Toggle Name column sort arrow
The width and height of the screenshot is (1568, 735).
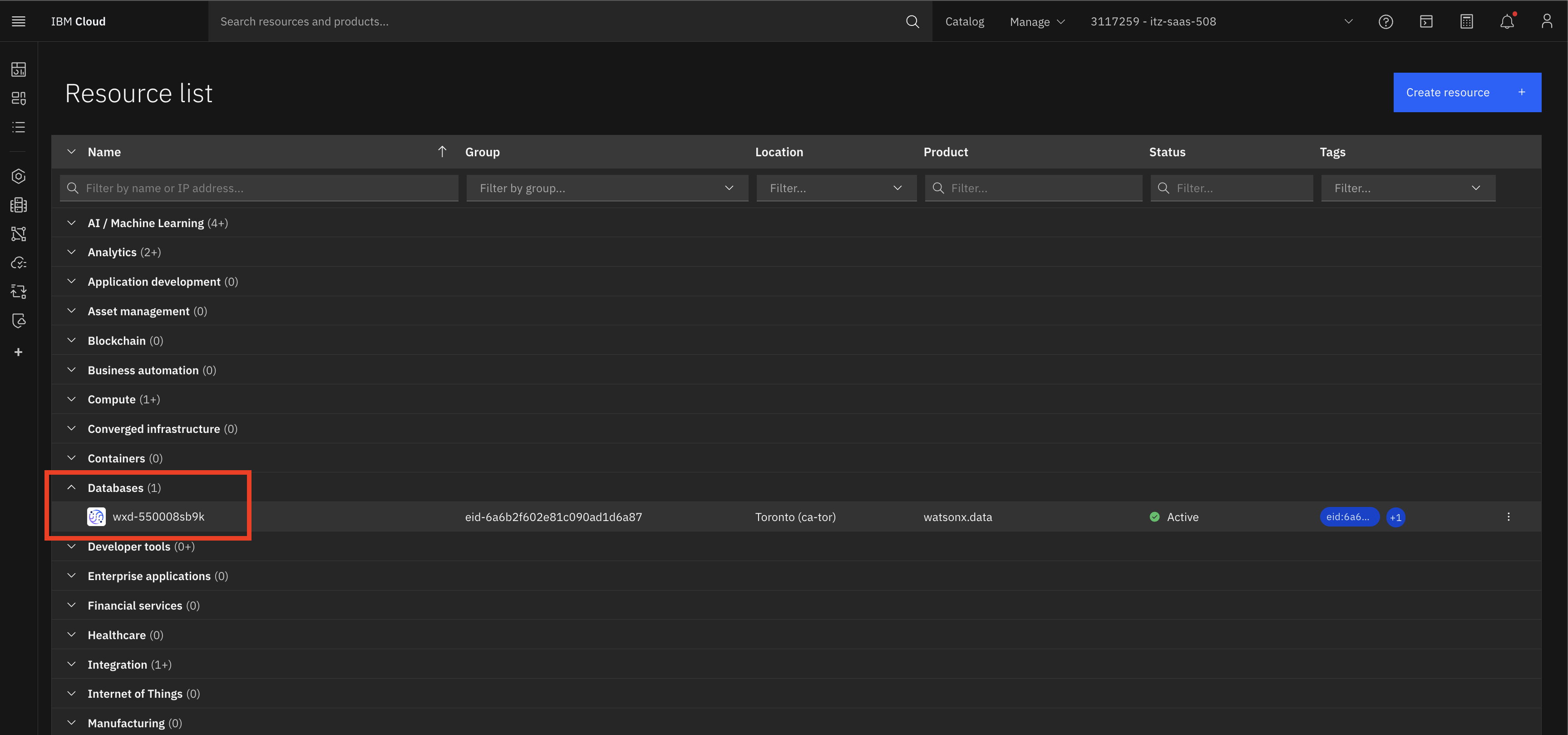click(x=442, y=152)
